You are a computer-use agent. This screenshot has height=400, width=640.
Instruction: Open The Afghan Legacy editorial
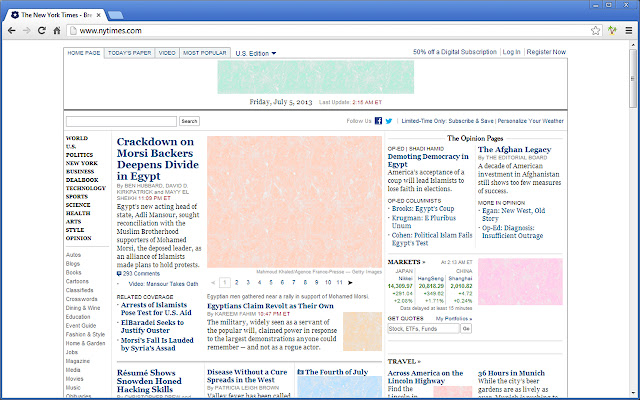(x=514, y=149)
